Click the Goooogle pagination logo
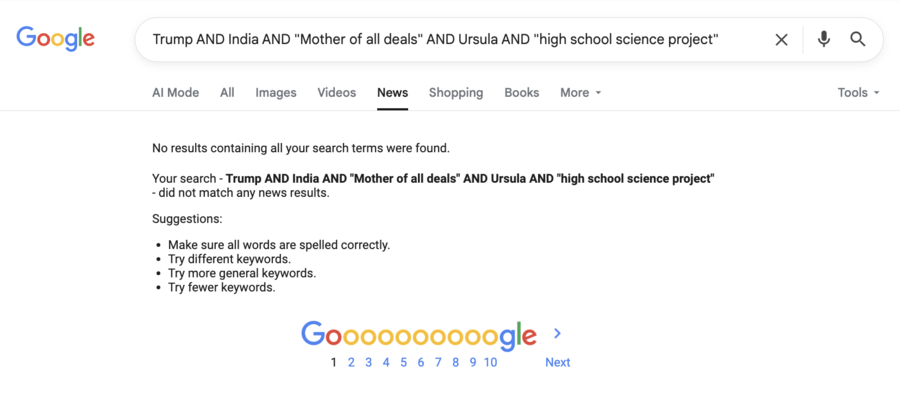The height and width of the screenshot is (410, 900). (x=418, y=336)
